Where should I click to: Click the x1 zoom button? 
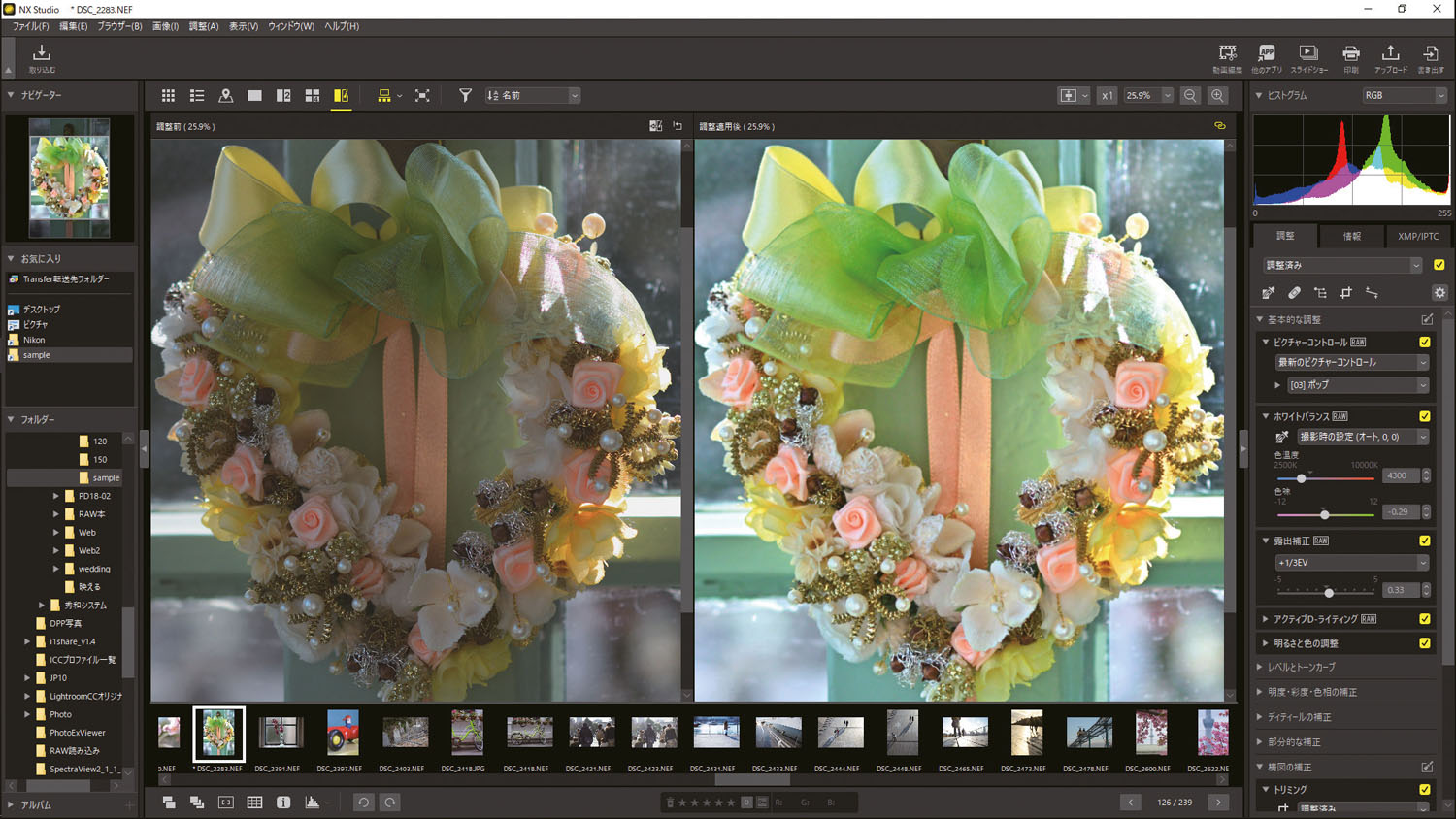click(1107, 95)
